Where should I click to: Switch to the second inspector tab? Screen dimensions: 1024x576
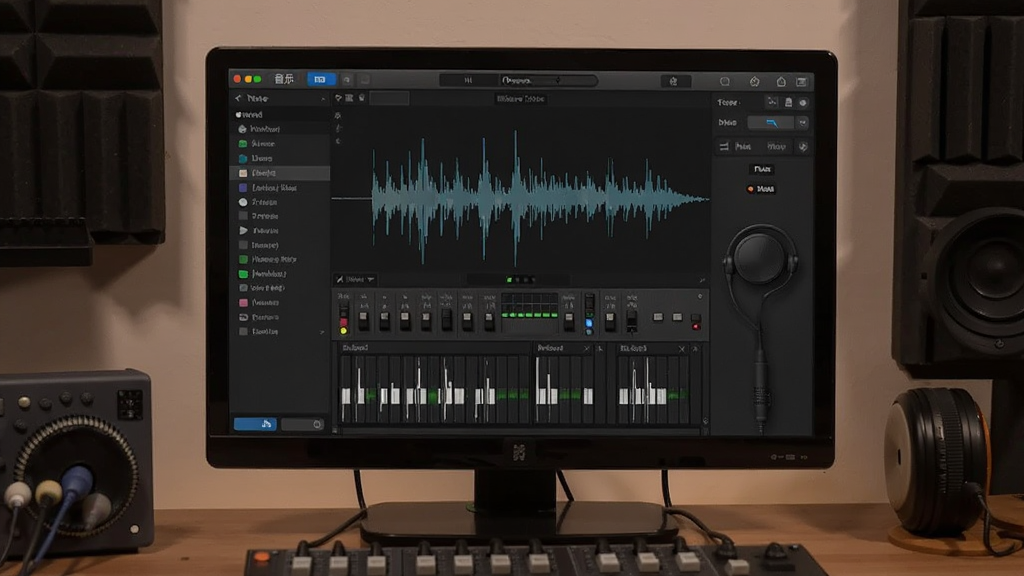pos(776,146)
